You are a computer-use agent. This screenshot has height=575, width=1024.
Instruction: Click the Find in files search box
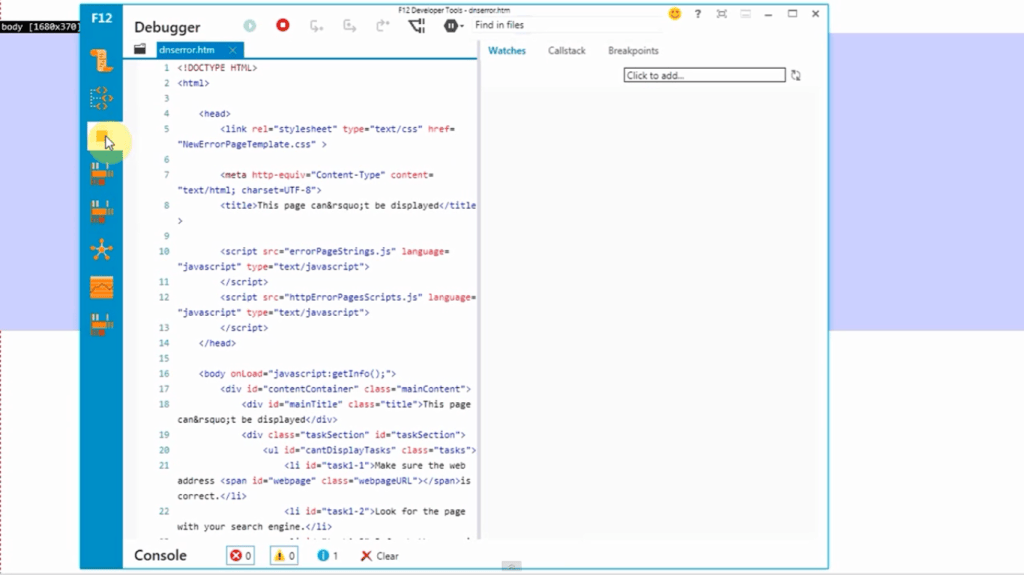pyautogui.click(x=567, y=25)
